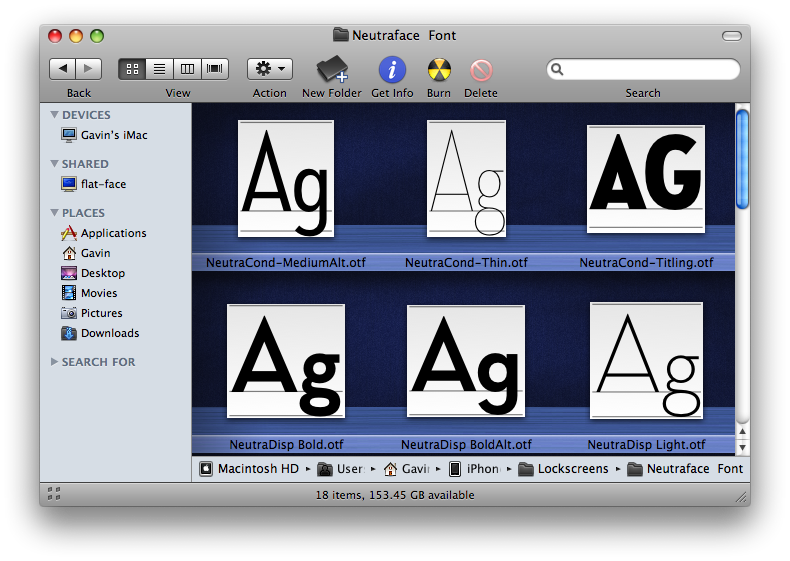Open Gavin home folder in the sidebar
The image size is (790, 561).
pyautogui.click(x=86, y=253)
